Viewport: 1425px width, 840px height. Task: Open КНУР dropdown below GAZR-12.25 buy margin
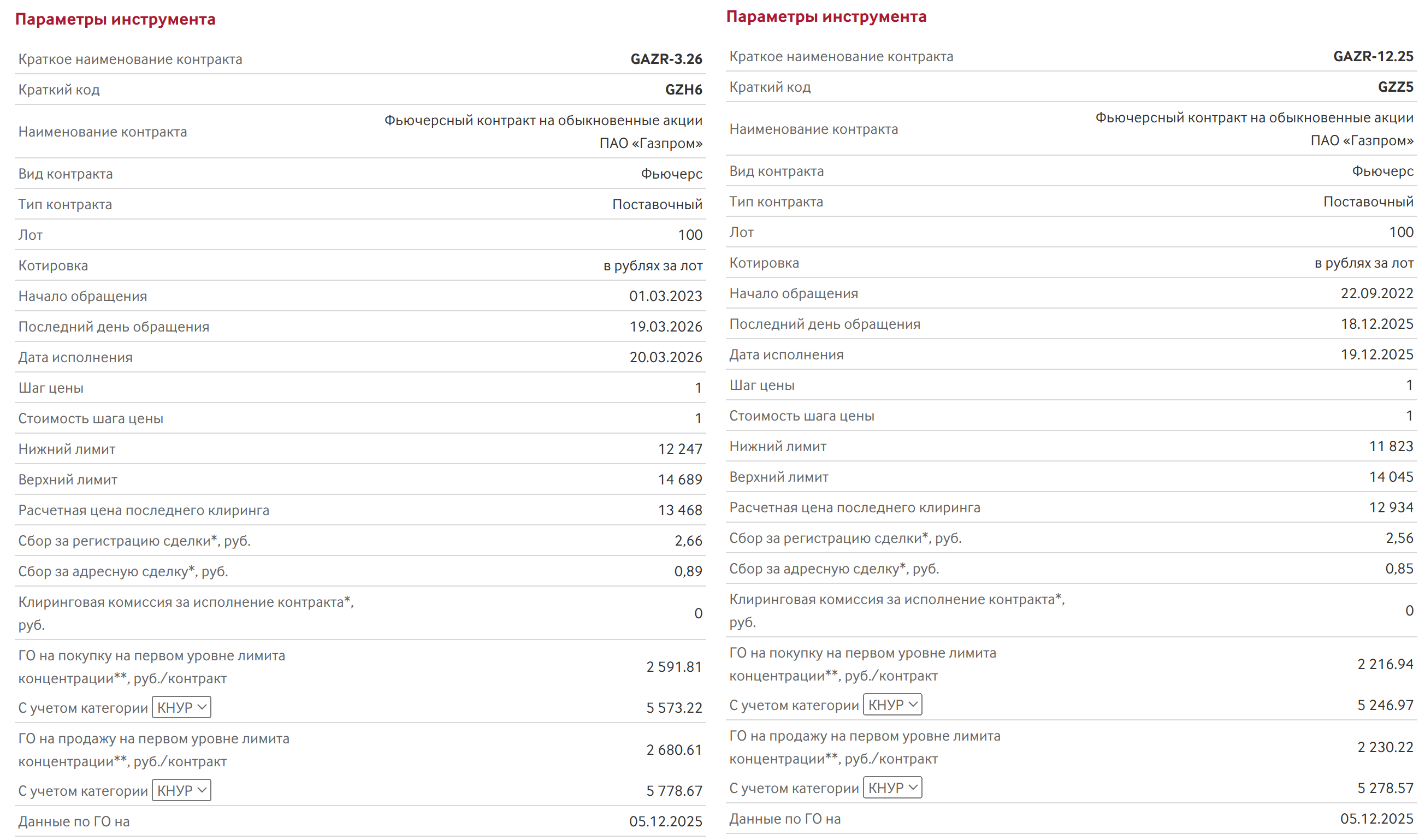[892, 705]
